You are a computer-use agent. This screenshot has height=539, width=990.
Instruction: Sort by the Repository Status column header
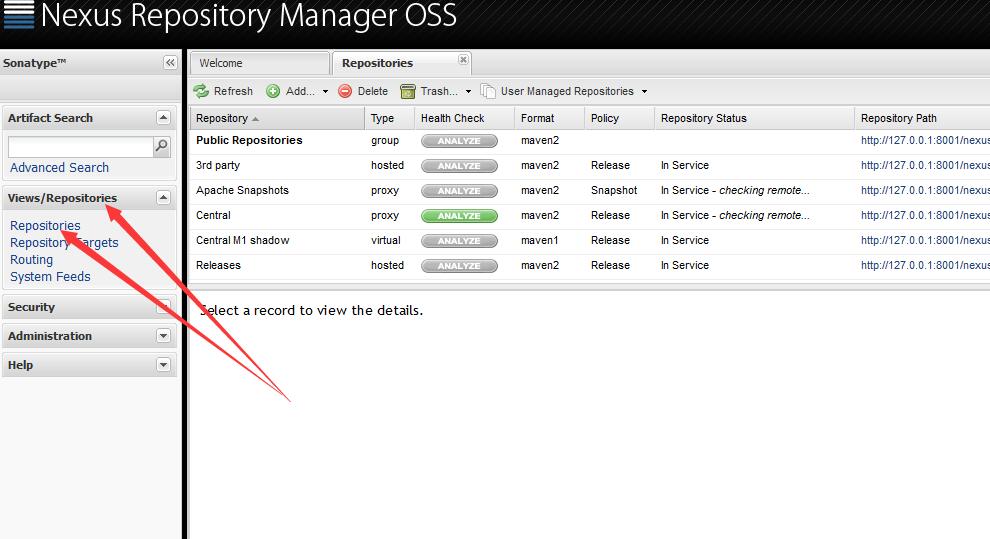click(754, 118)
